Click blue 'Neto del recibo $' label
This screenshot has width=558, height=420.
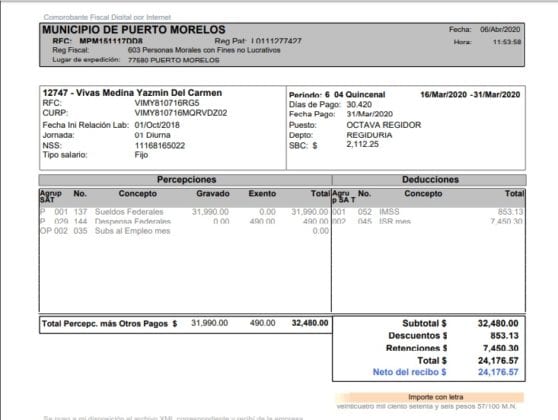(409, 372)
